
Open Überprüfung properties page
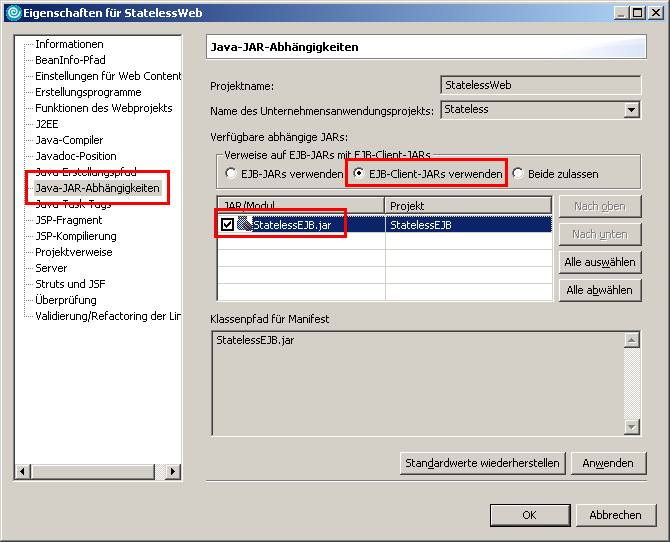(x=66, y=300)
